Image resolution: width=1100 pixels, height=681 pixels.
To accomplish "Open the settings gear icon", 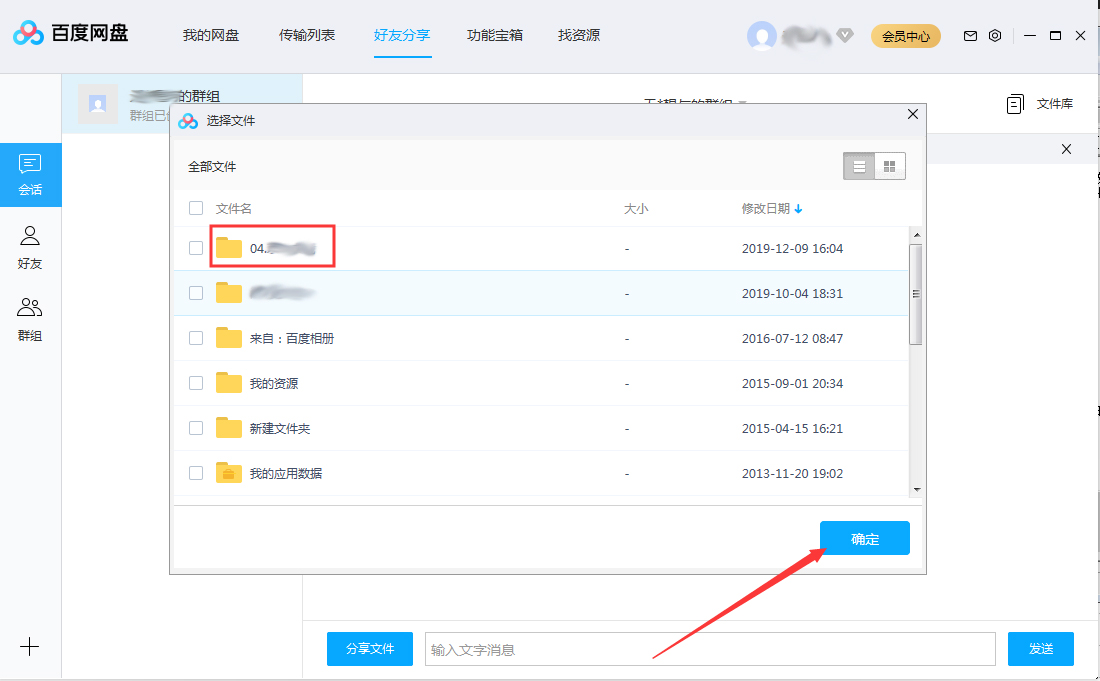I will [995, 35].
